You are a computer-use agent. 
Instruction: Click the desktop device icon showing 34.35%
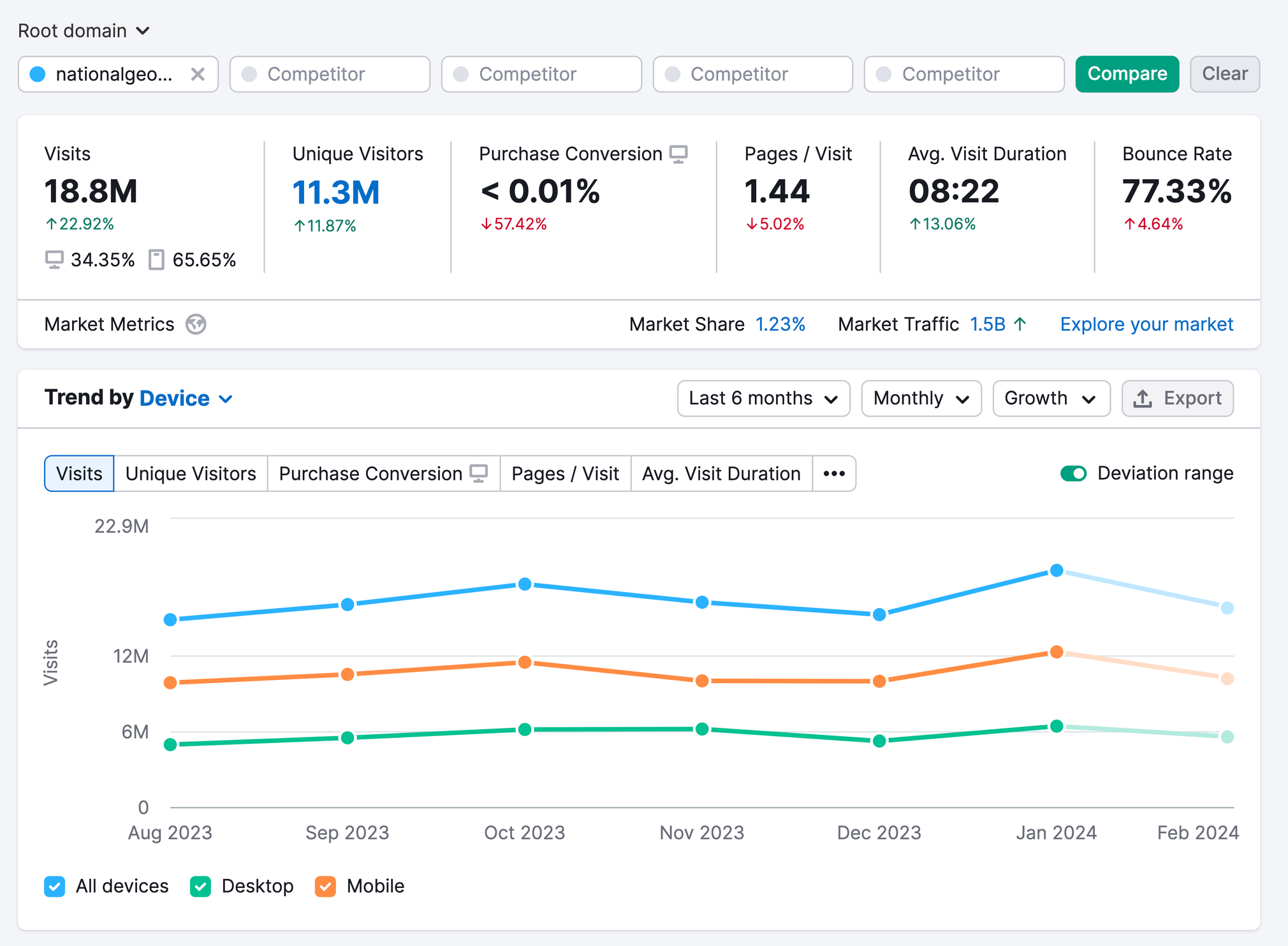pyautogui.click(x=54, y=260)
